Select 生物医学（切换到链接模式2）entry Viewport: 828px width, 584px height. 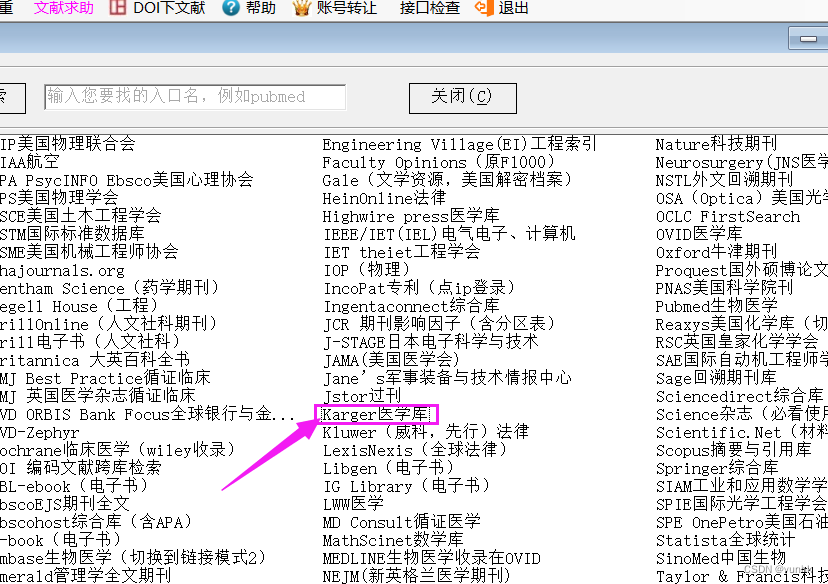point(133,558)
